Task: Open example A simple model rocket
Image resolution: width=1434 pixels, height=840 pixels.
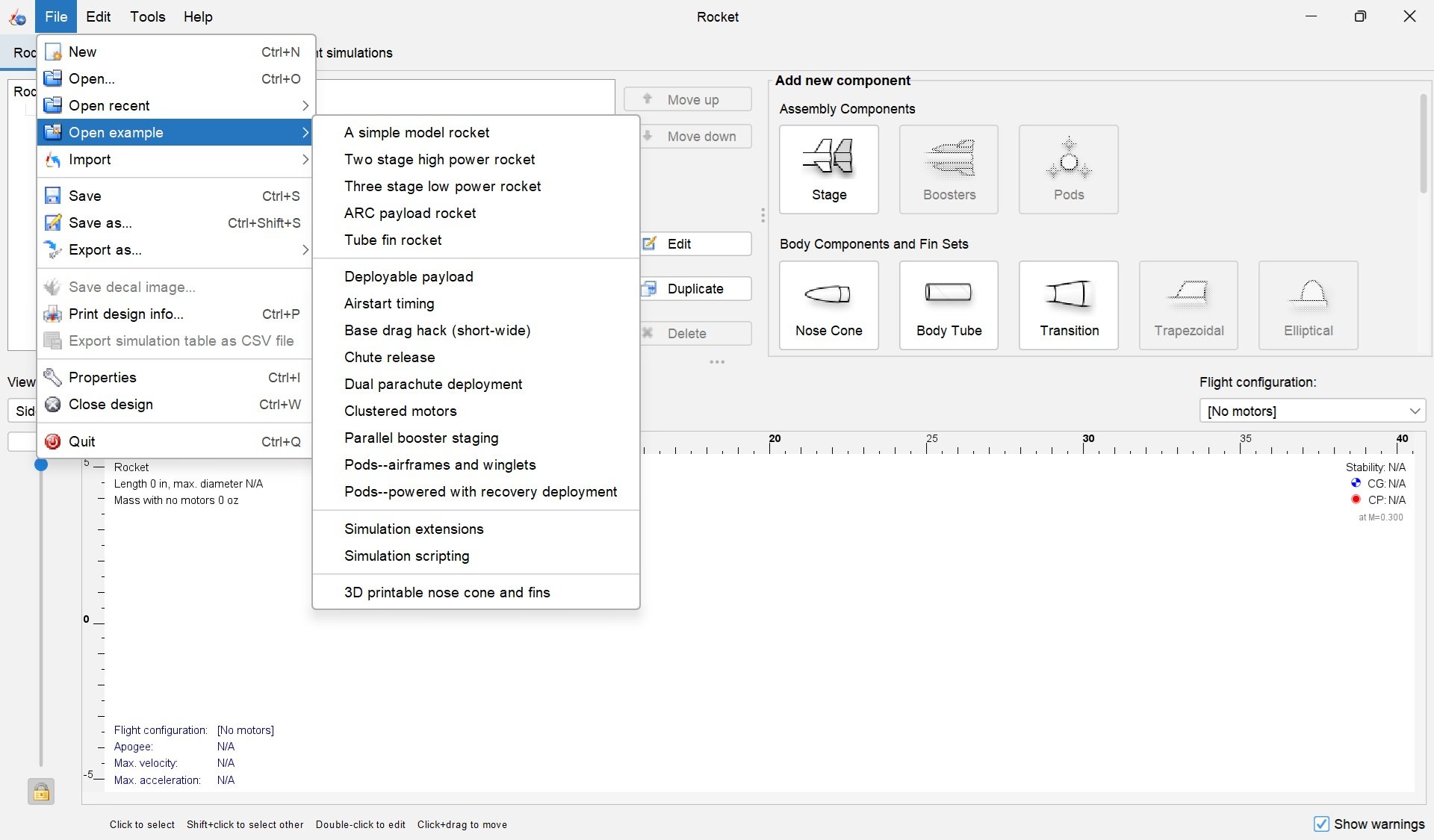Action: coord(476,132)
